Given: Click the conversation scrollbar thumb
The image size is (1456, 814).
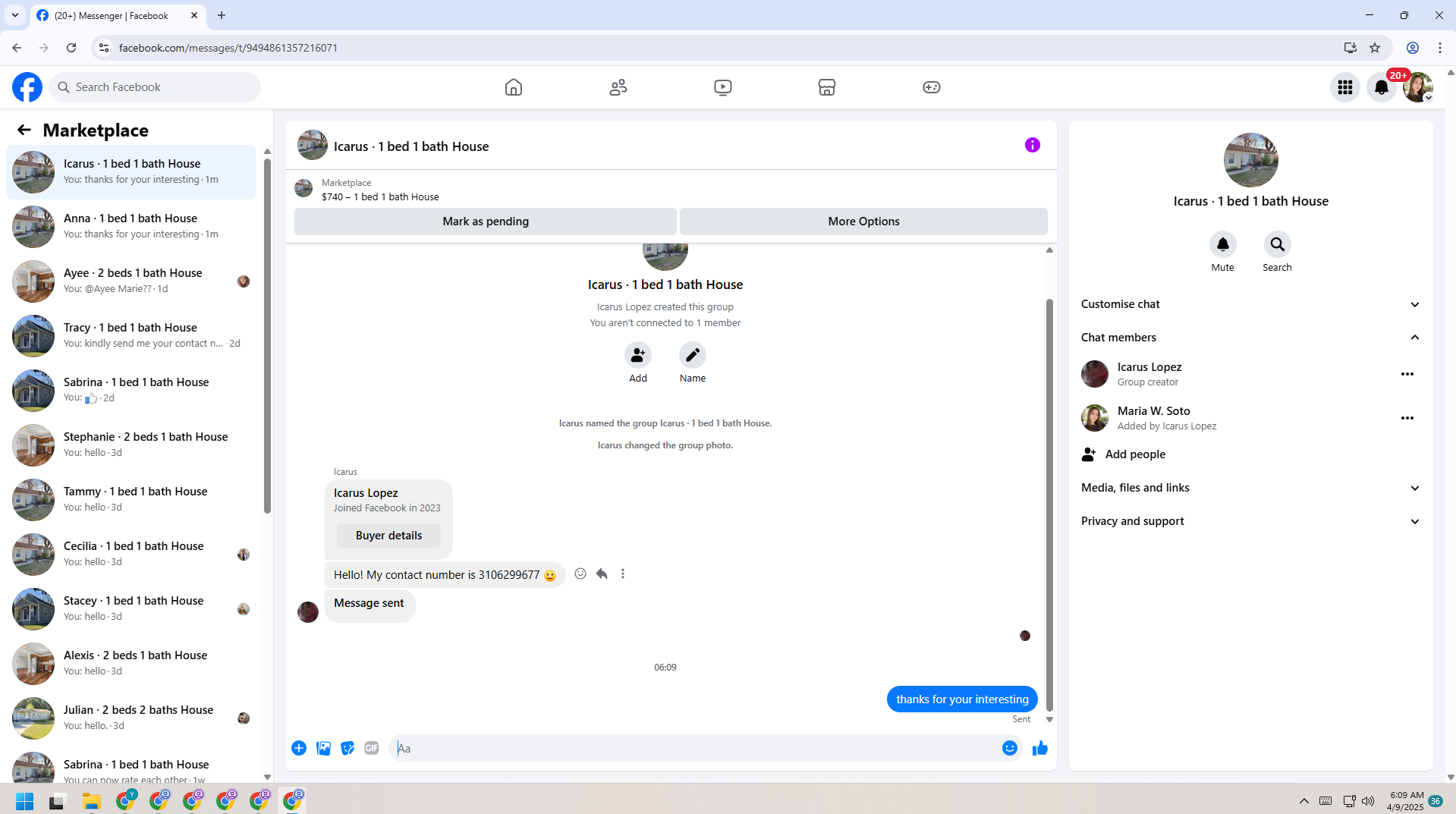Looking at the screenshot, I should tap(1050, 504).
